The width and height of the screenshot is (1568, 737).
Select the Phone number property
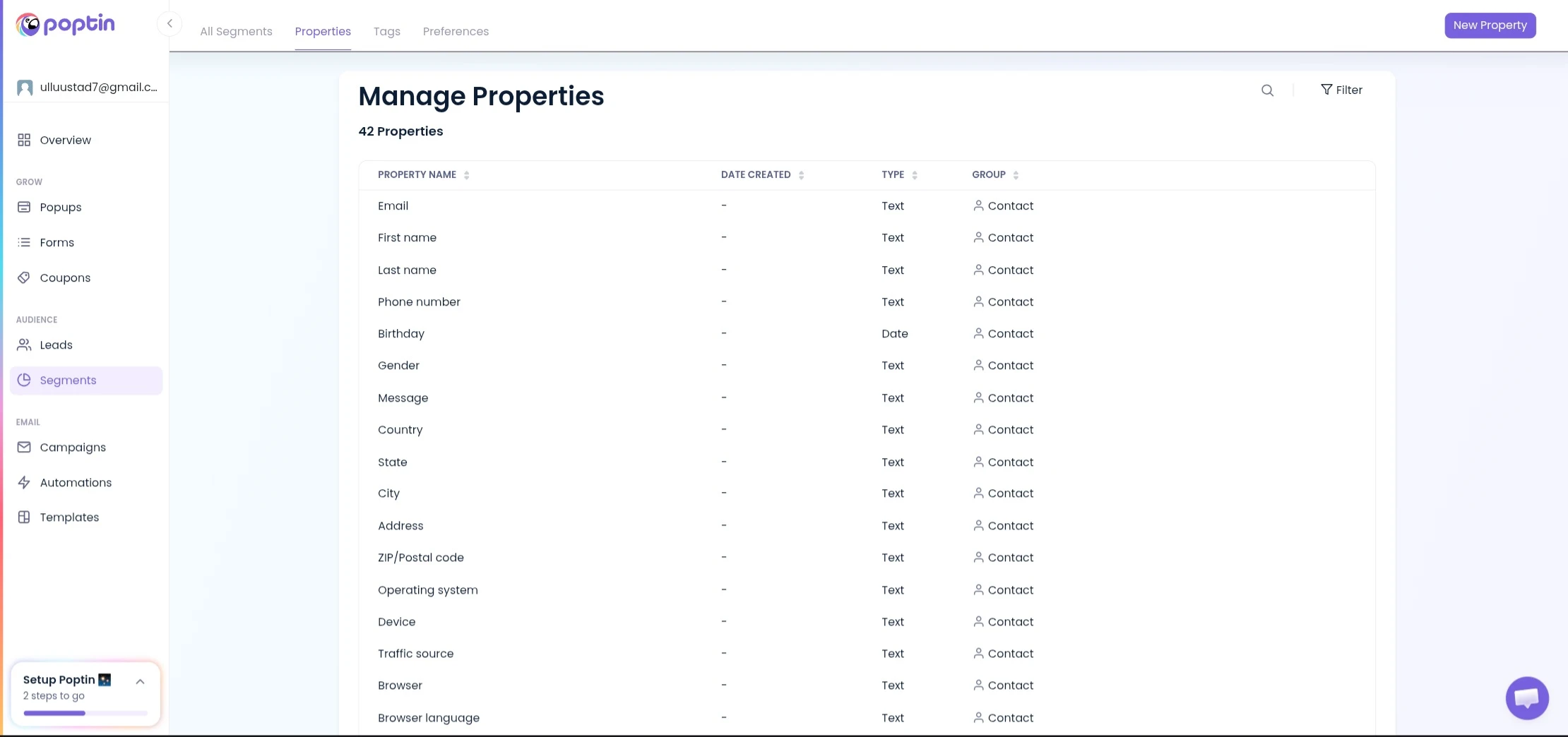[x=419, y=302]
